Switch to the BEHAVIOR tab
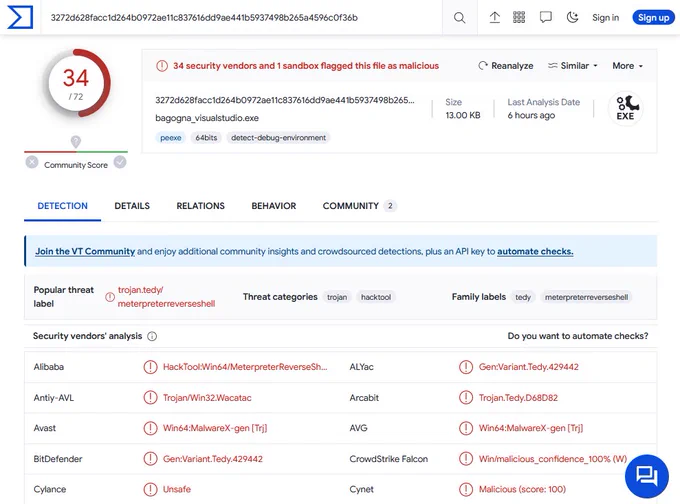This screenshot has width=680, height=504. point(274,206)
